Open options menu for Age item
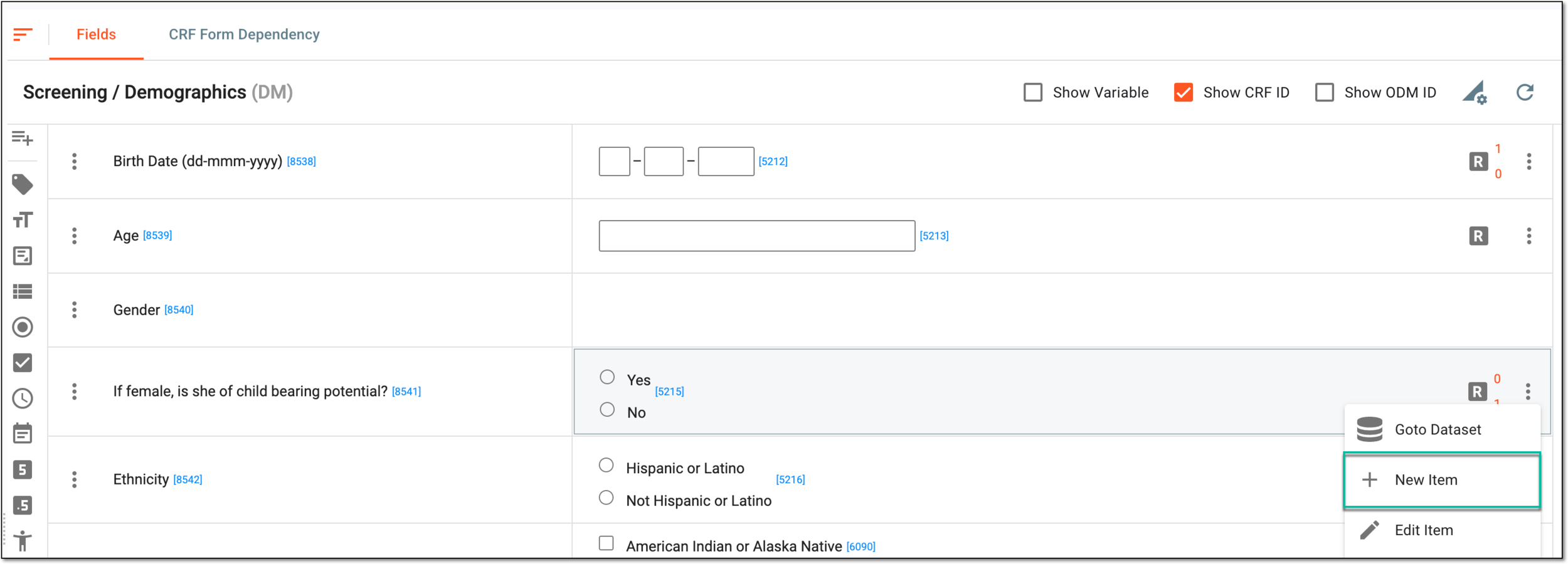This screenshot has width=1568, height=564. tap(1529, 236)
